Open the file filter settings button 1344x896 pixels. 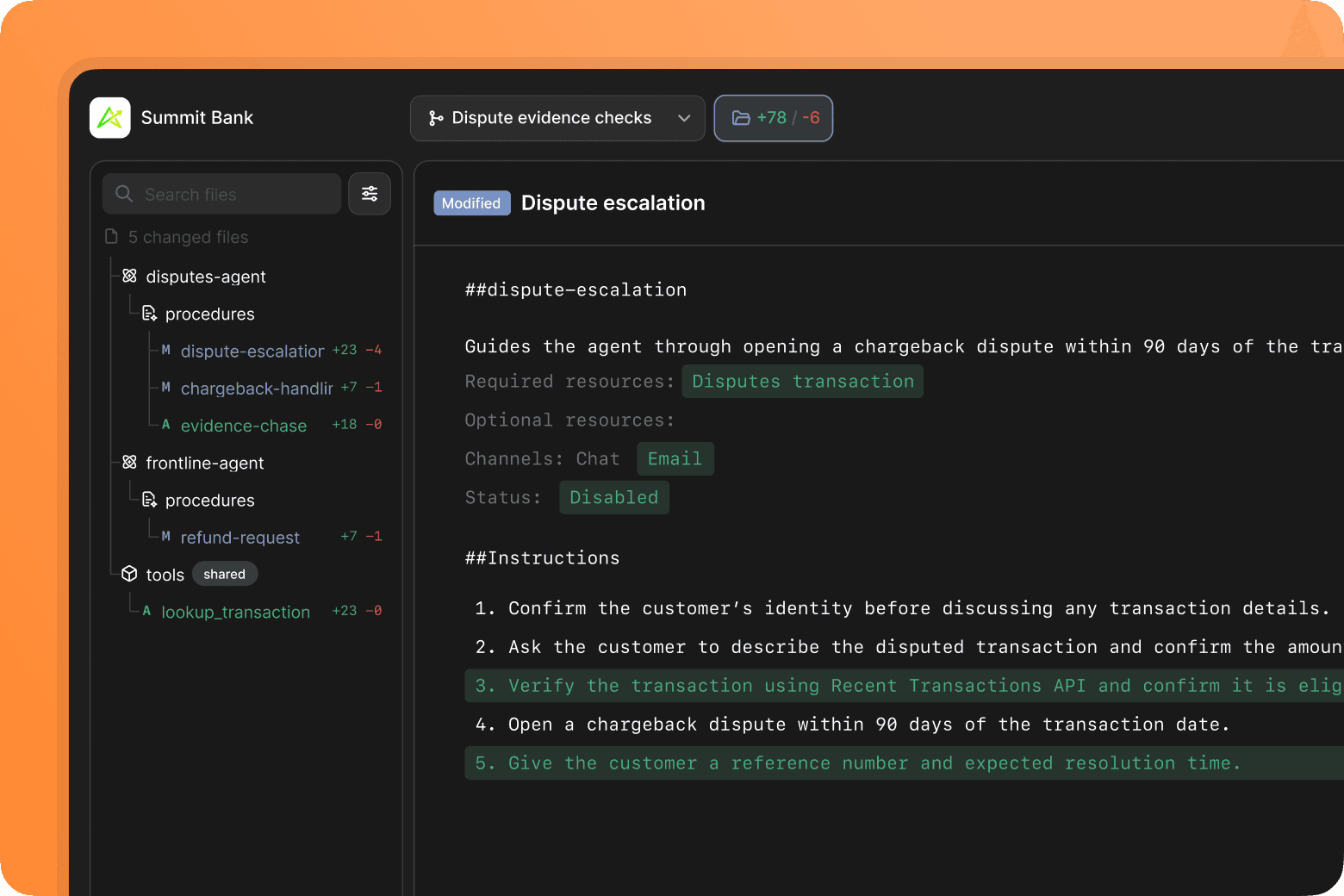click(x=370, y=194)
